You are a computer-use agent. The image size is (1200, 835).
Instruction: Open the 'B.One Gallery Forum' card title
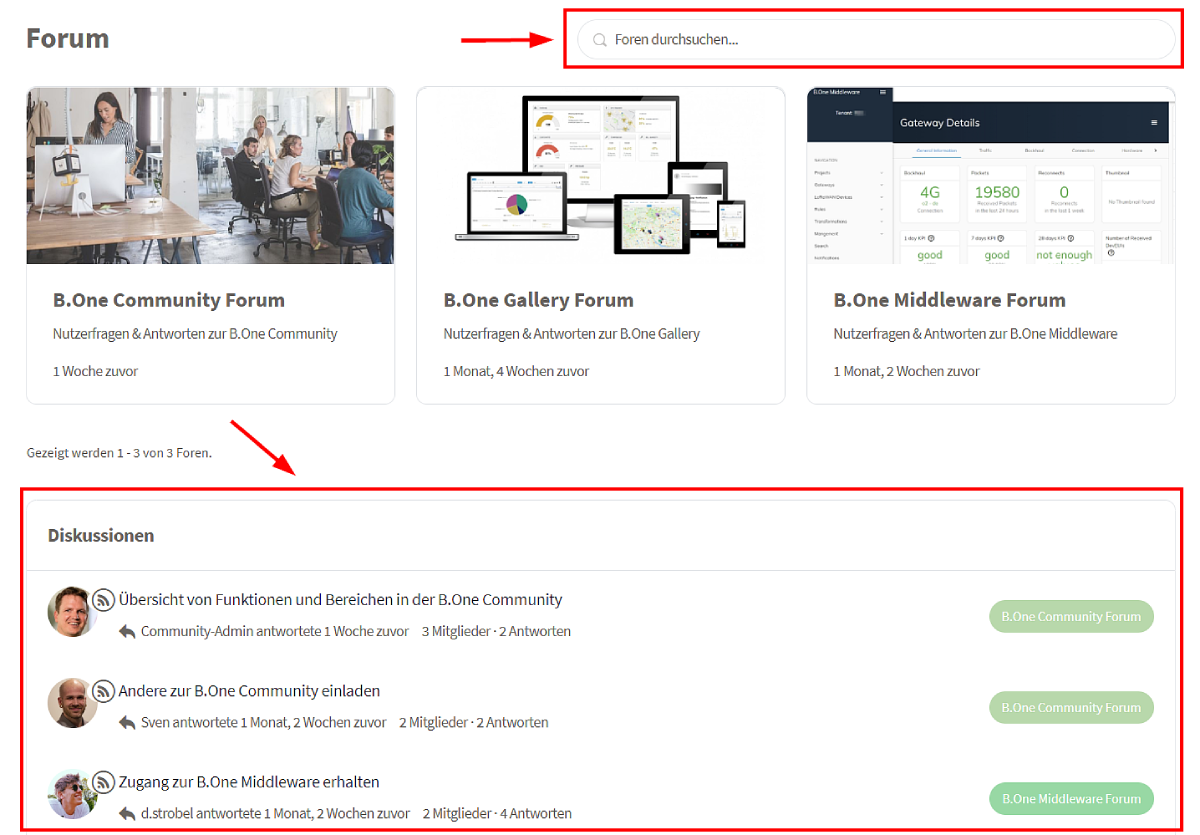pyautogui.click(x=538, y=300)
